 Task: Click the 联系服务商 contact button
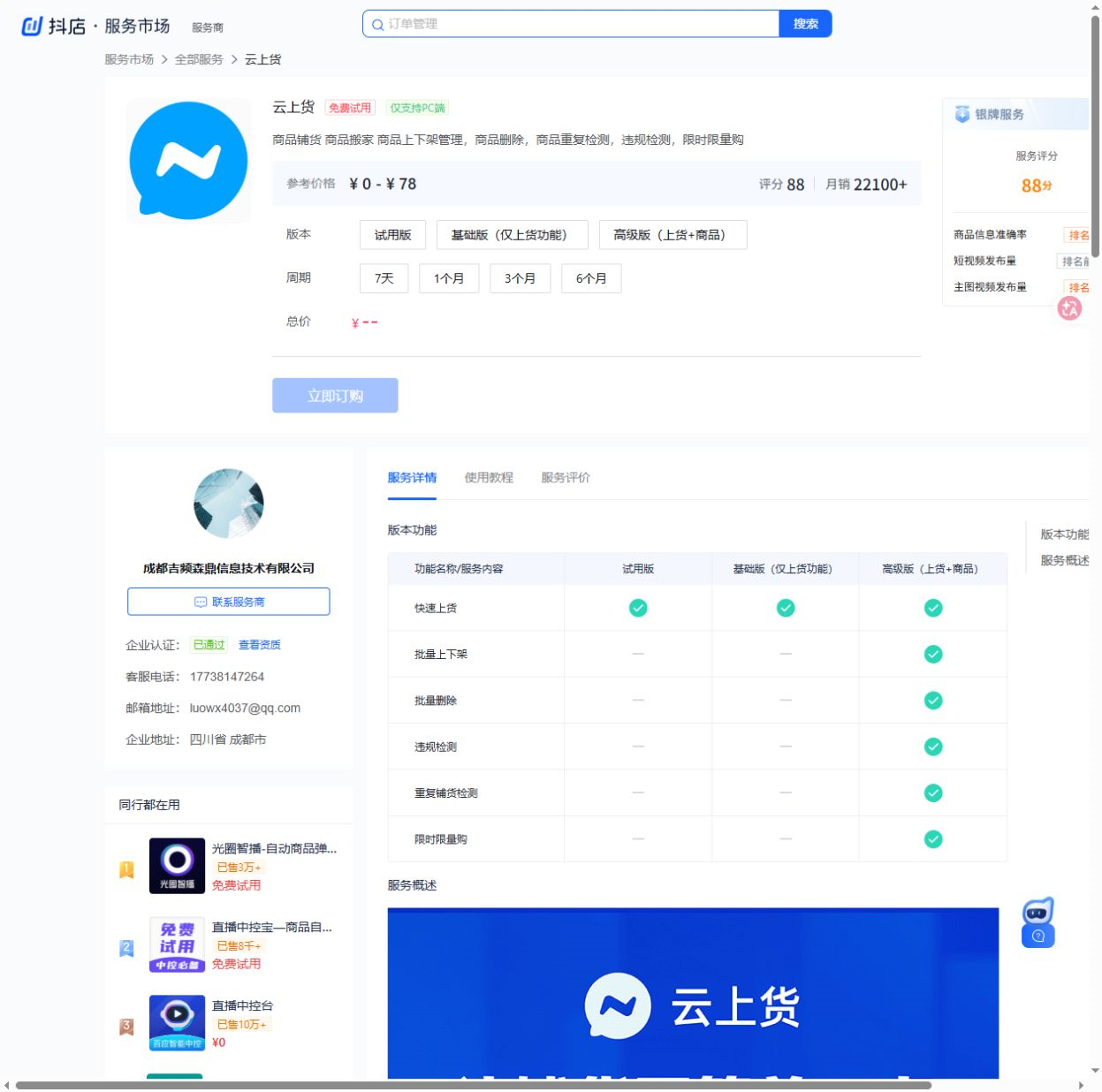[x=229, y=602]
